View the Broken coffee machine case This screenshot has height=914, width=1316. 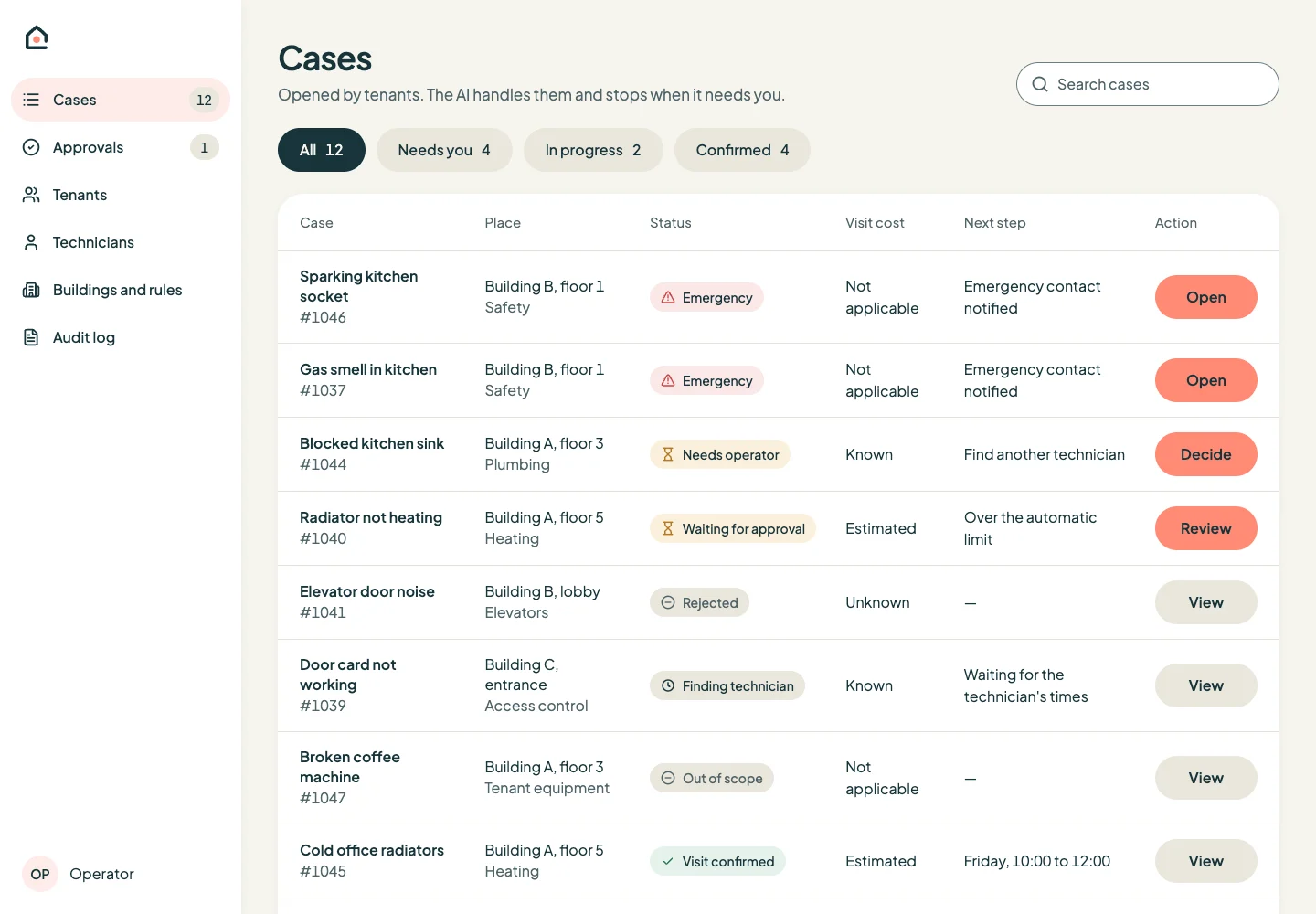1206,778
